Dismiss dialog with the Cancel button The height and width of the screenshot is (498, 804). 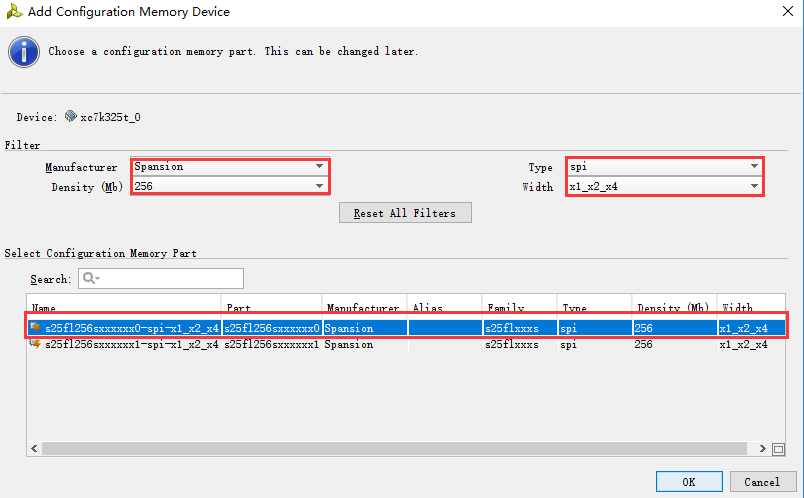[x=762, y=482]
